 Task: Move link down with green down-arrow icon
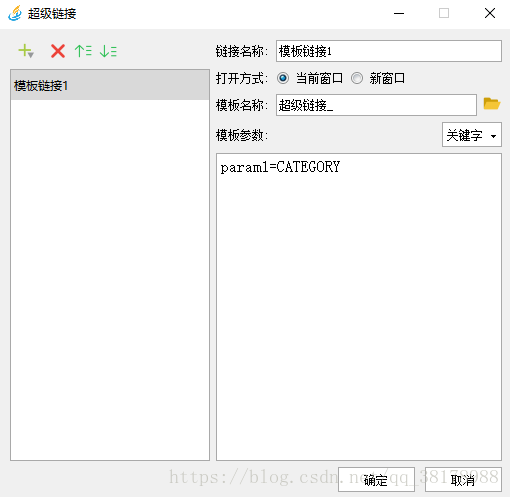click(x=108, y=51)
